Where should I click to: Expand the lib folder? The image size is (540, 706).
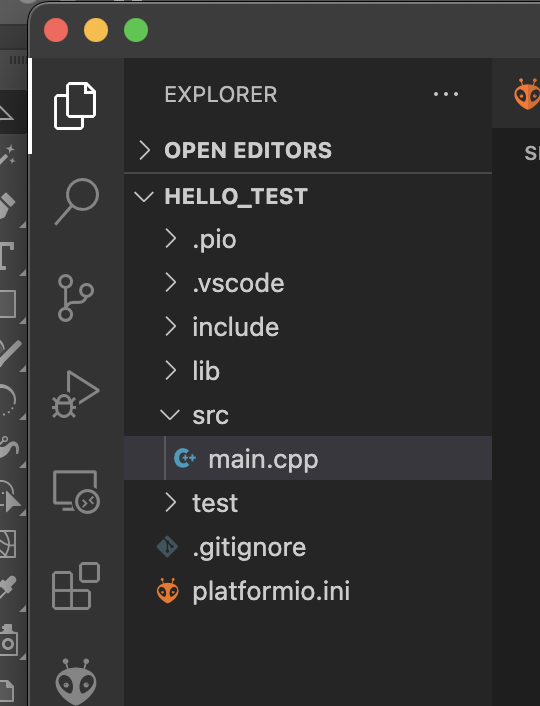click(308, 371)
